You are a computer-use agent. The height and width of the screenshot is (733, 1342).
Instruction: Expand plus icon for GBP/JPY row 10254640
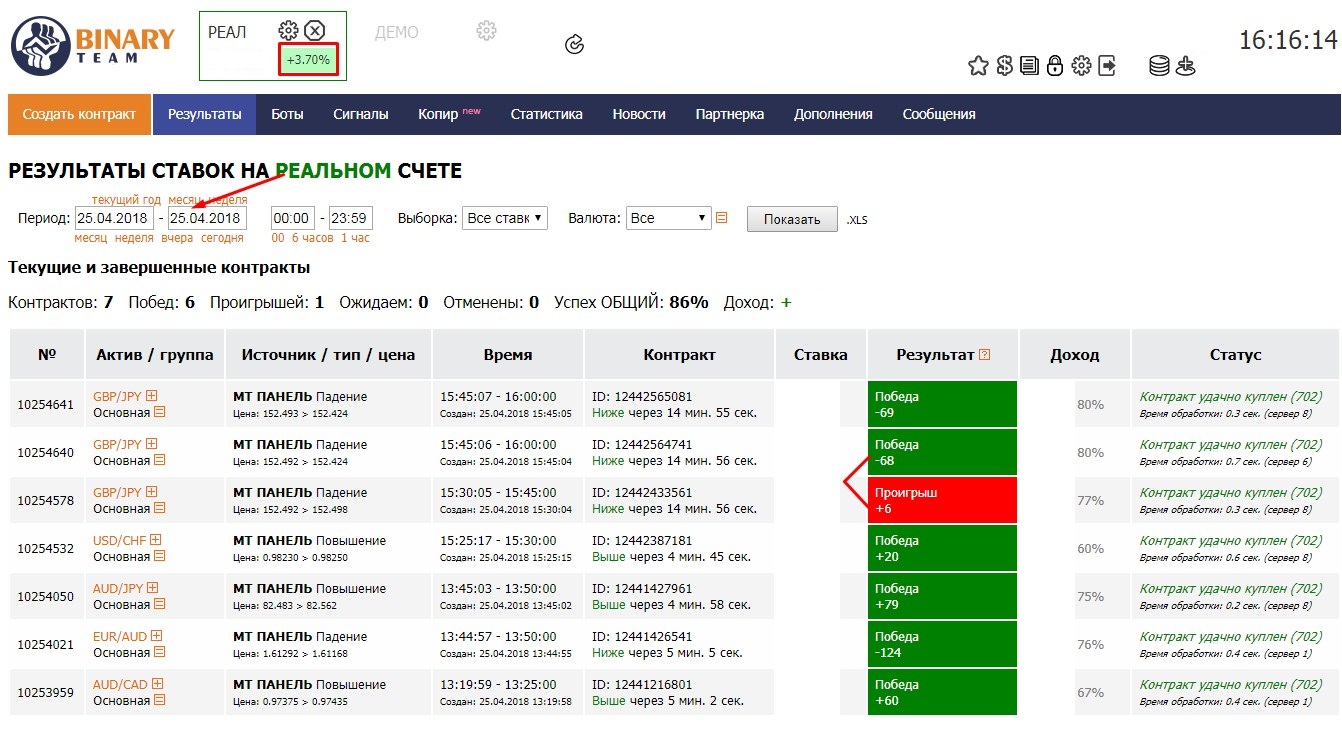point(152,444)
